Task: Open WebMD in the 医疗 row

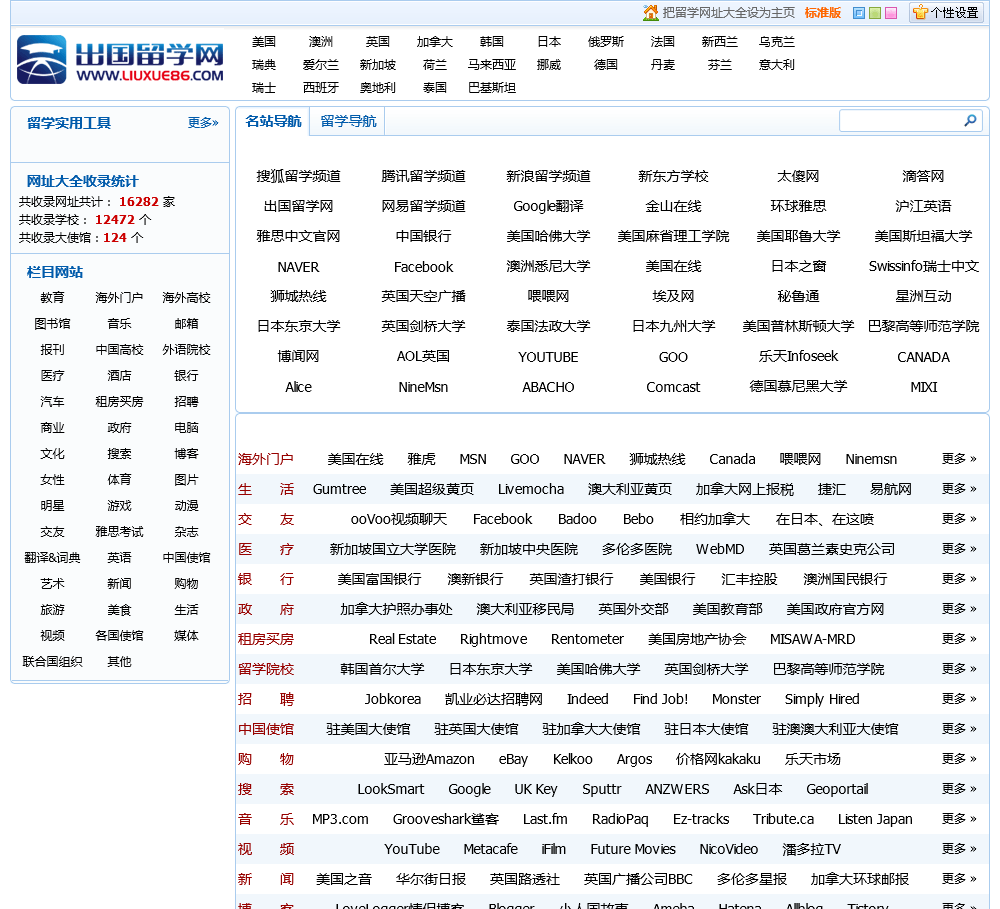Action: tap(720, 549)
